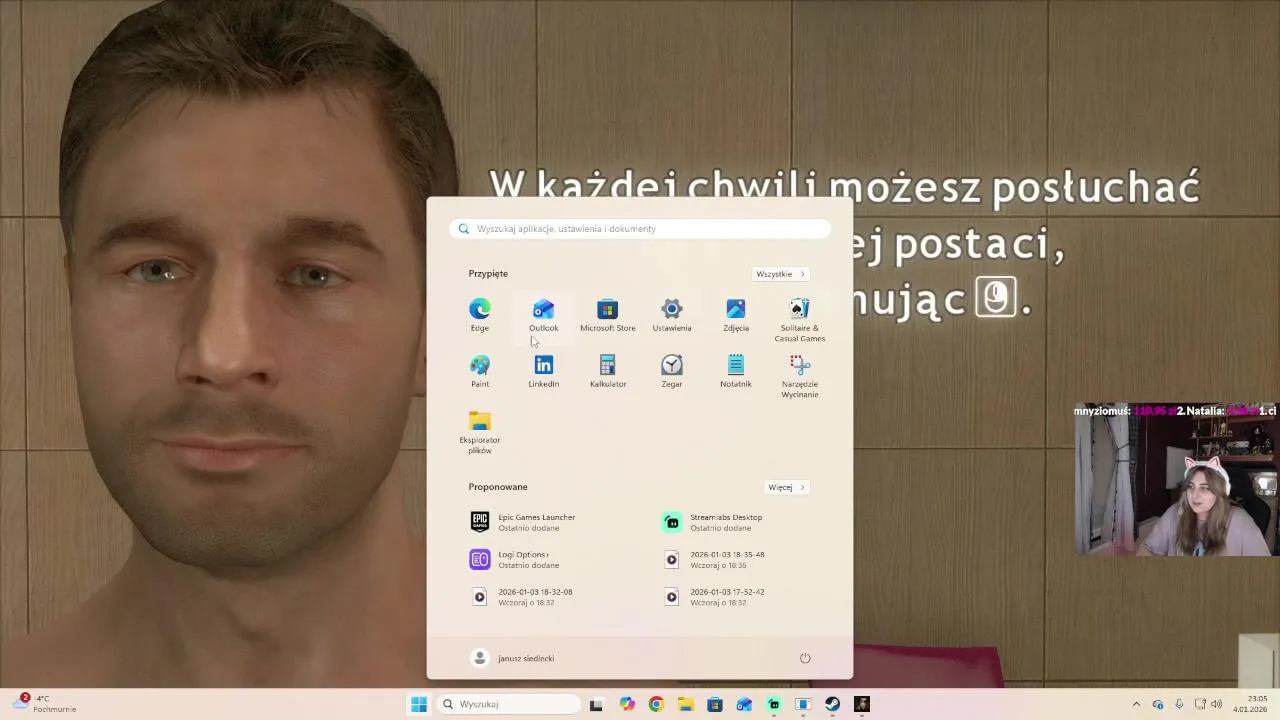The image size is (1280, 720).
Task: Open the volume control in system tray
Action: [x=1217, y=704]
